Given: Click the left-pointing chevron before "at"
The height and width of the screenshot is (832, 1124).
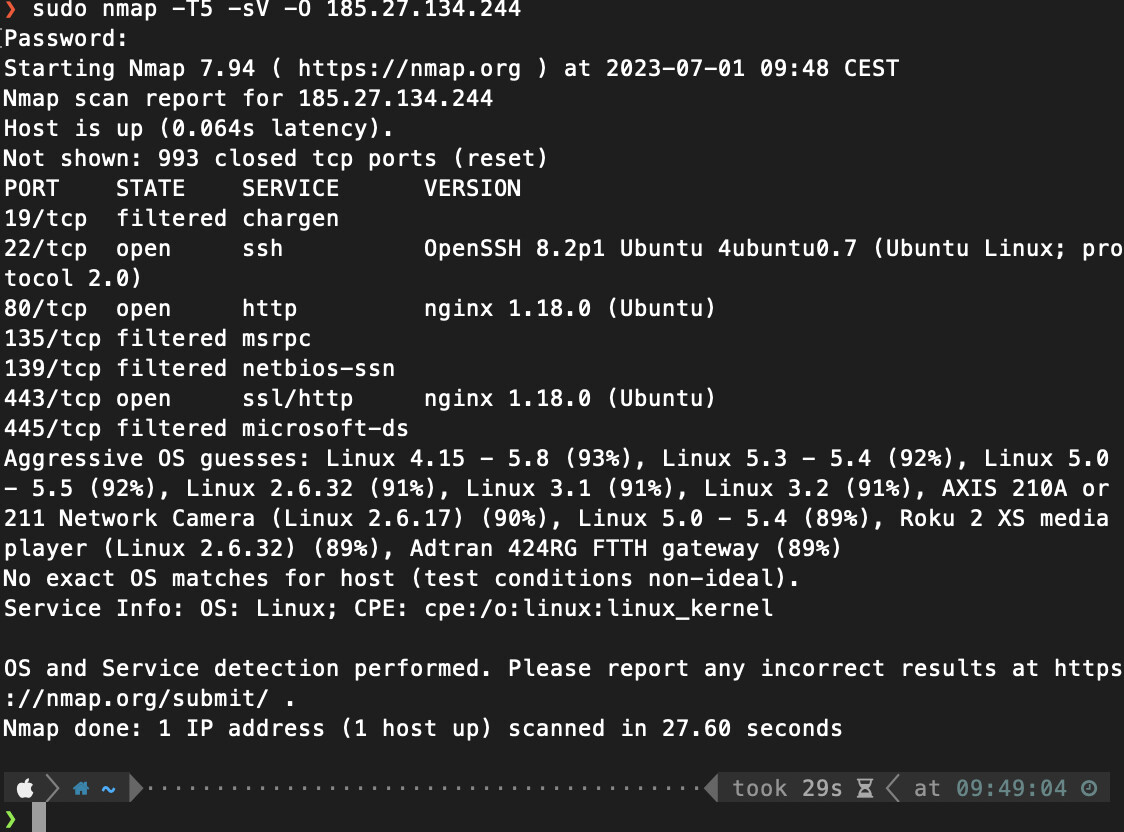Looking at the screenshot, I should click(x=893, y=789).
